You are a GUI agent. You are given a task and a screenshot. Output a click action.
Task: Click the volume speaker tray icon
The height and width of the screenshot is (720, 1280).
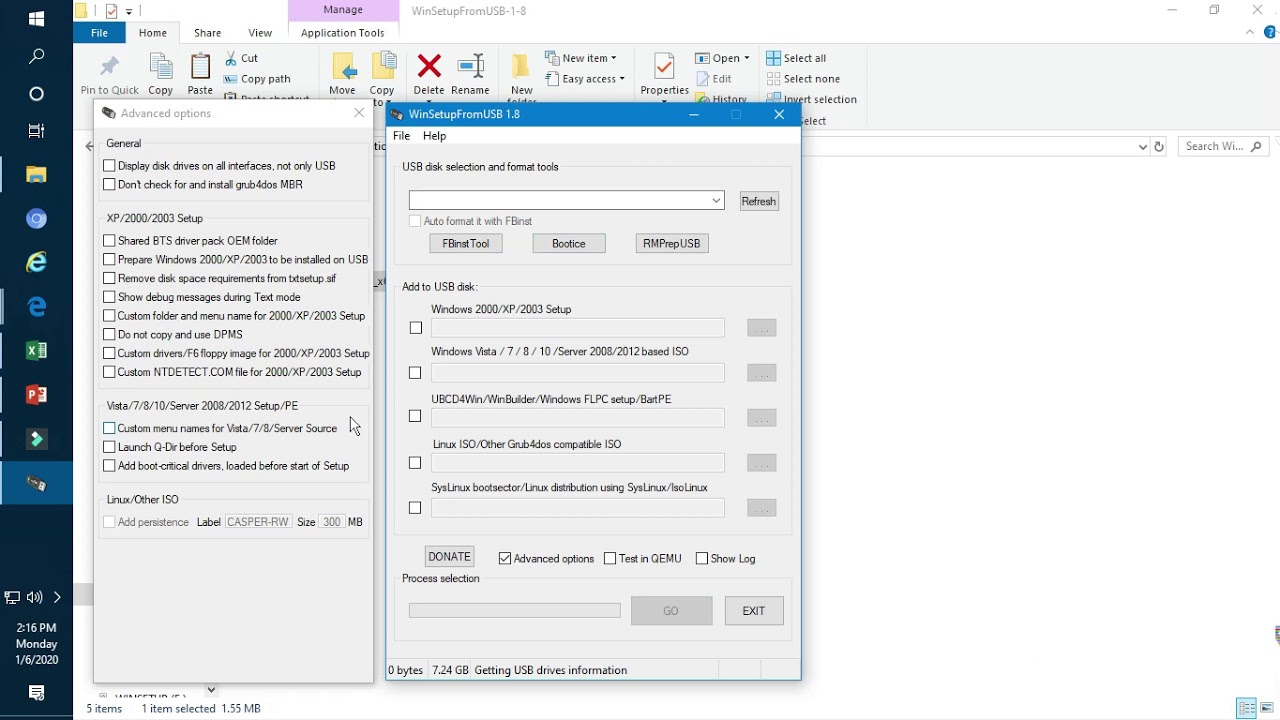[x=34, y=597]
